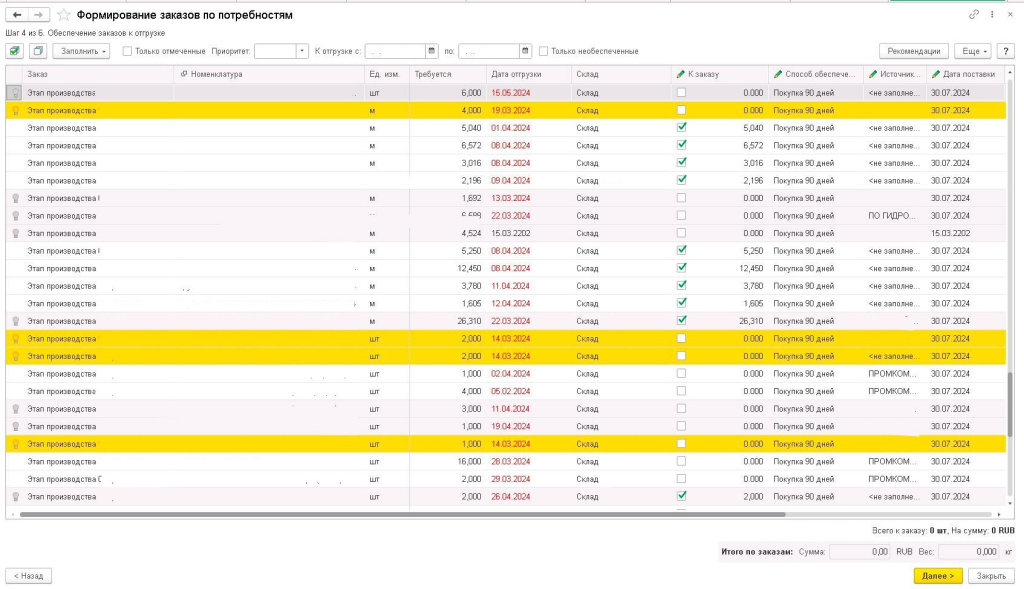Click lightbulb icon in the 6,000 шт row
This screenshot has width=1024, height=589.
16,93
